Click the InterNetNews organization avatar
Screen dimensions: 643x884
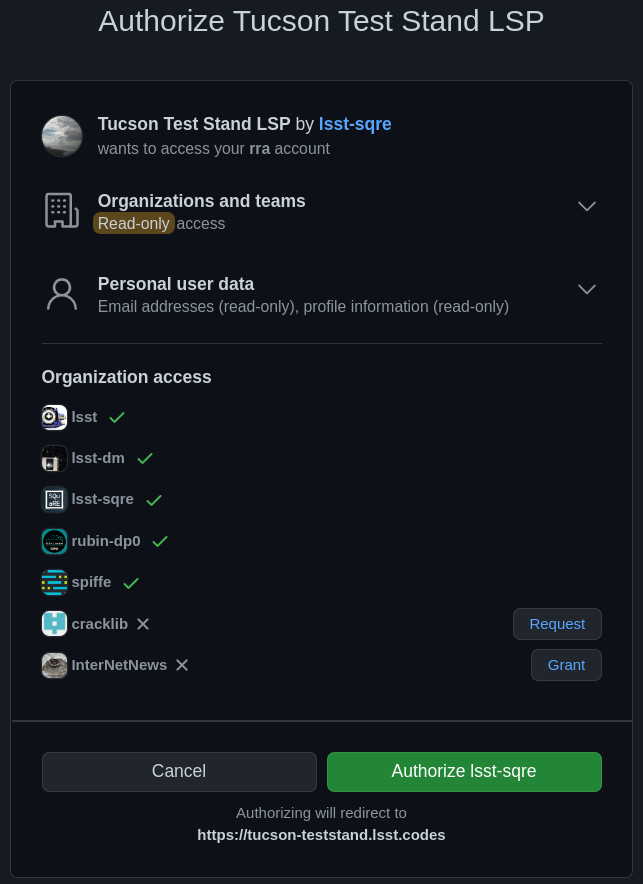[54, 665]
